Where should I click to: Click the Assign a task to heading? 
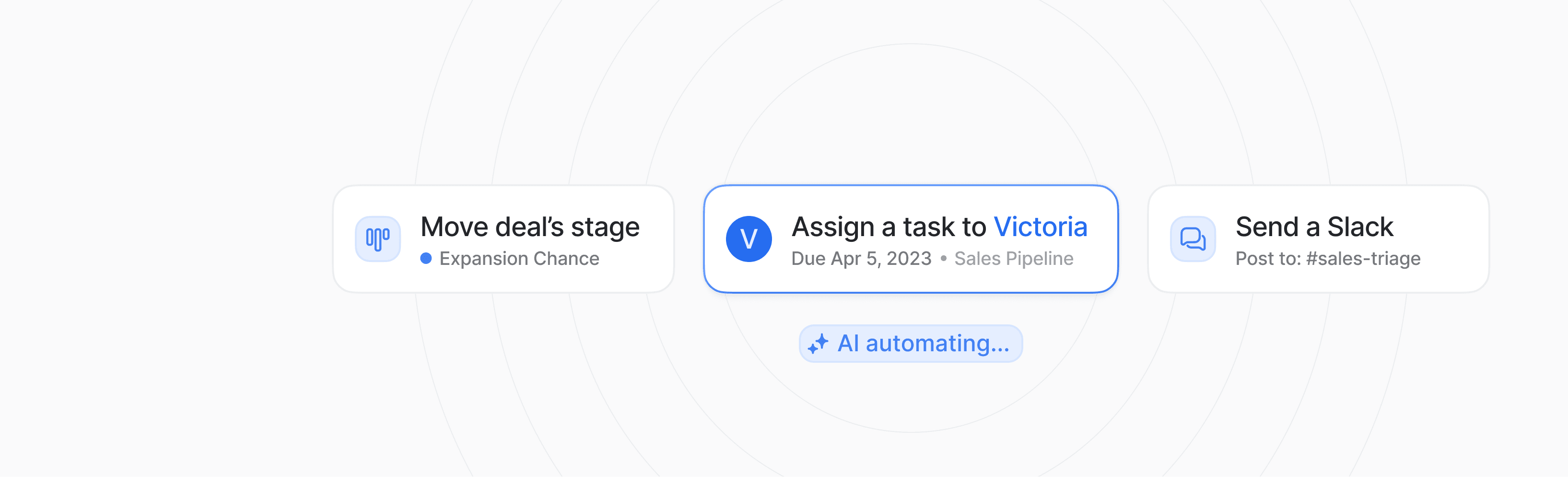pos(889,227)
